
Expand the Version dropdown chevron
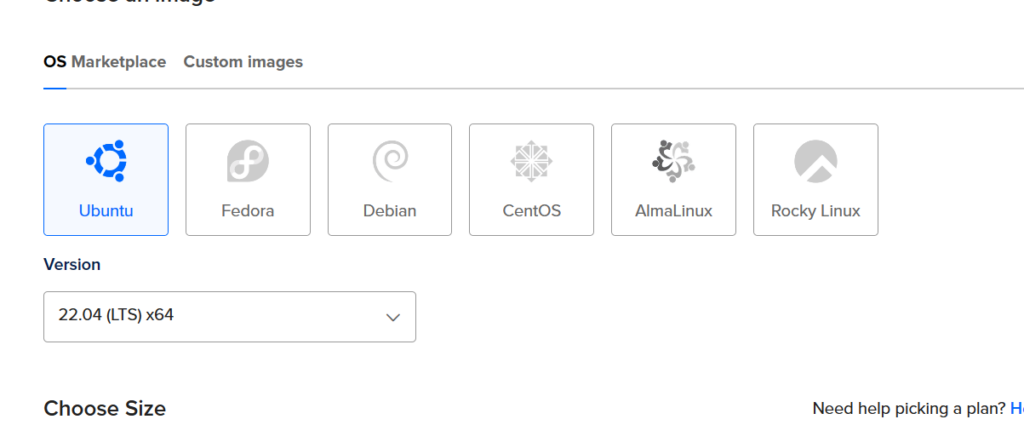(x=393, y=317)
